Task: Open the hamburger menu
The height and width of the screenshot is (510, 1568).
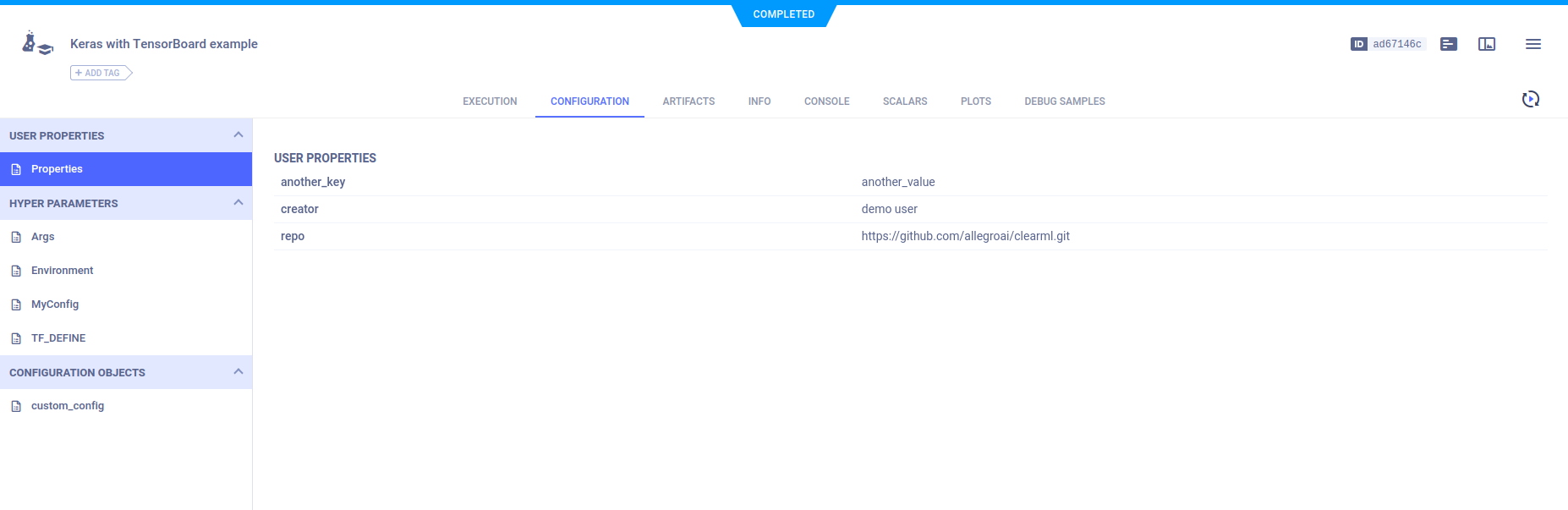Action: [x=1532, y=44]
